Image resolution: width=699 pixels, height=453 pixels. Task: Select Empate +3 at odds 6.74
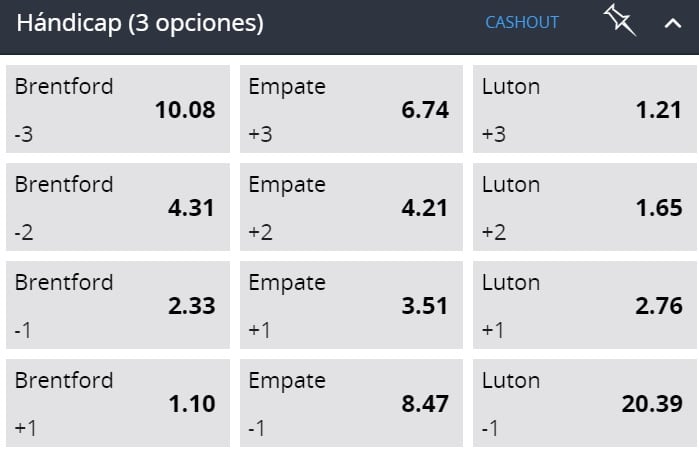click(351, 109)
